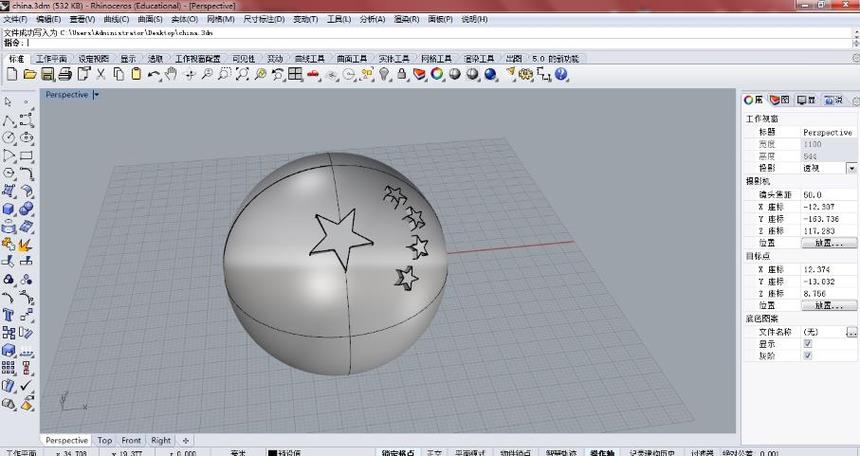Open the Perspective viewport title dropdown arrow
This screenshot has height=456, width=860.
pyautogui.click(x=96, y=95)
